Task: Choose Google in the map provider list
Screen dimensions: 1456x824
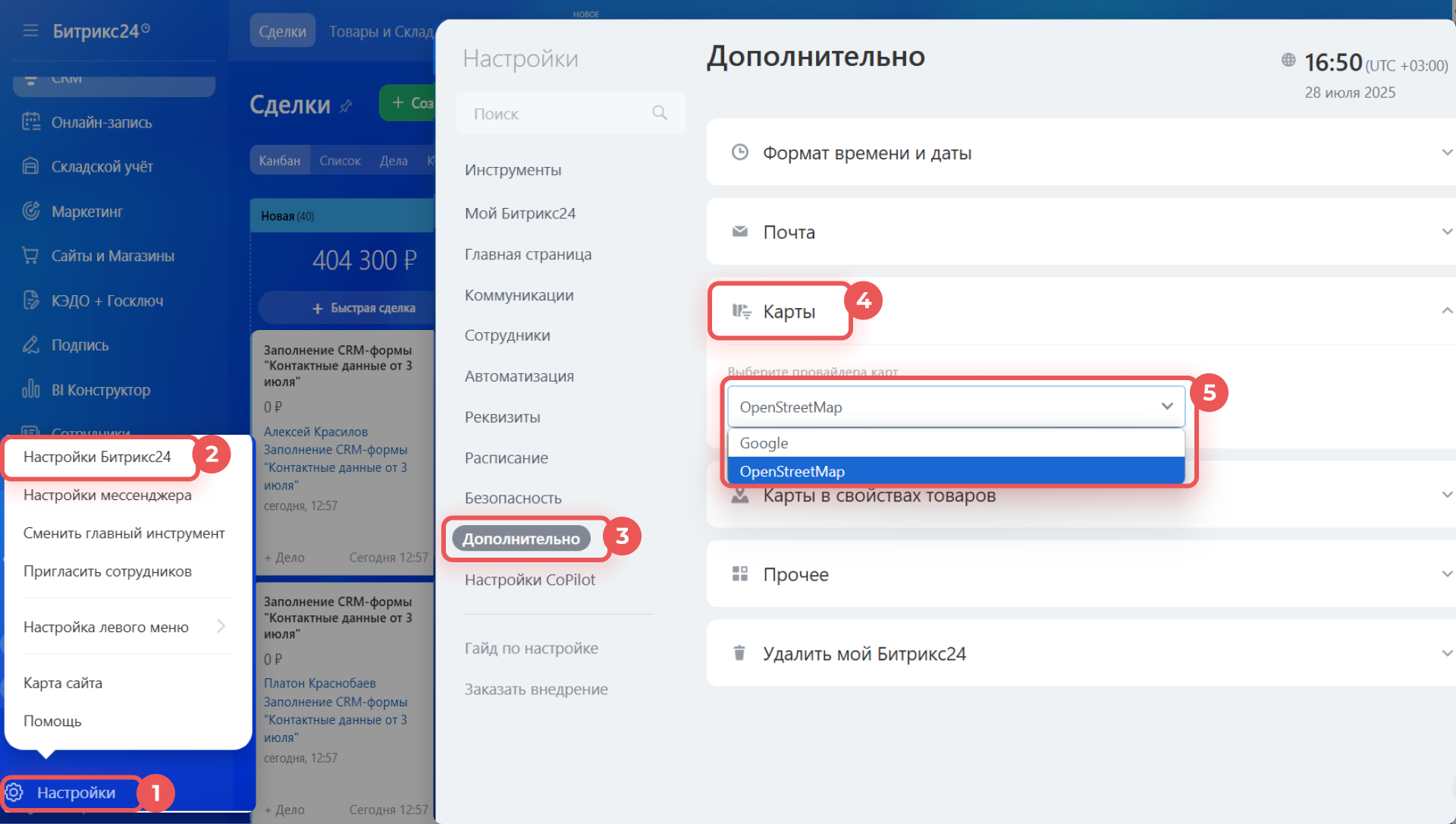Action: 955,443
